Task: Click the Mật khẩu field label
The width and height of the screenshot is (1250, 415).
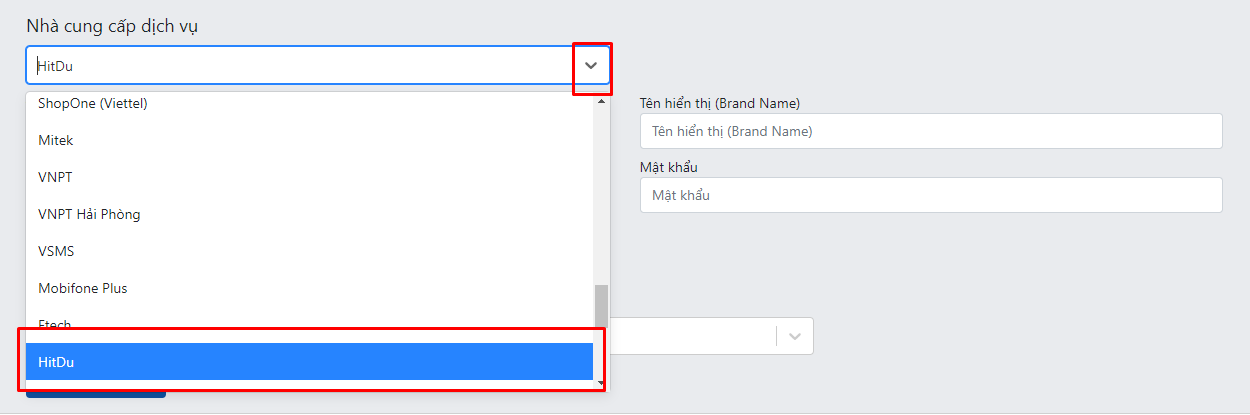Action: tap(668, 167)
